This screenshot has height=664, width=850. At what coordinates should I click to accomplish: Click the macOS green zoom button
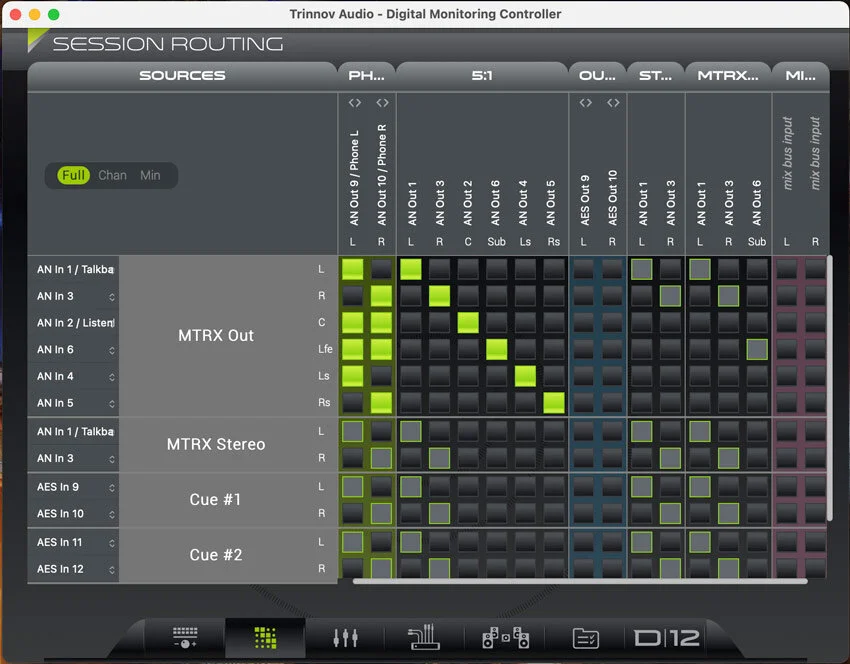(54, 14)
